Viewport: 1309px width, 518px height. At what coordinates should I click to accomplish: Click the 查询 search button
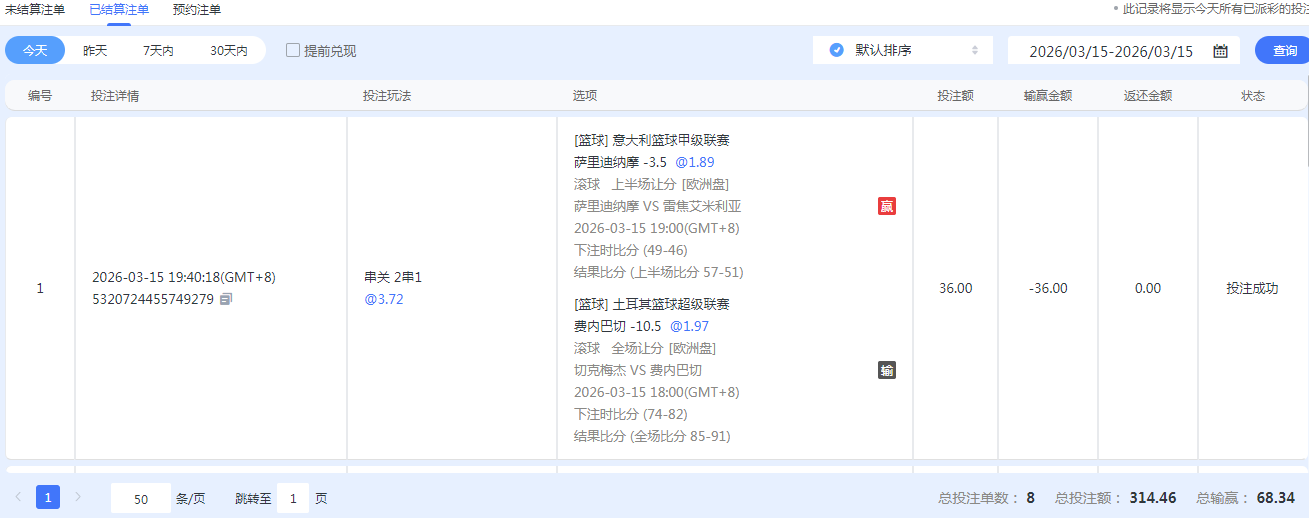[x=1284, y=50]
